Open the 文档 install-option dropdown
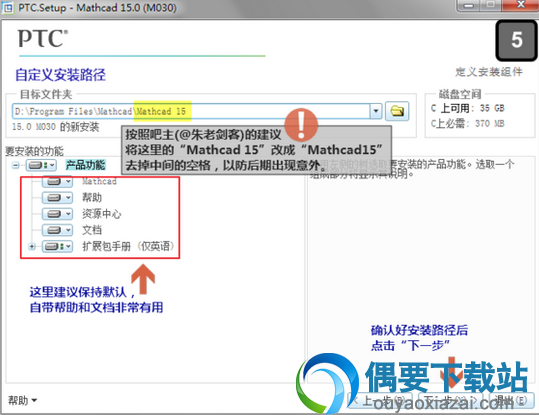 [57, 230]
